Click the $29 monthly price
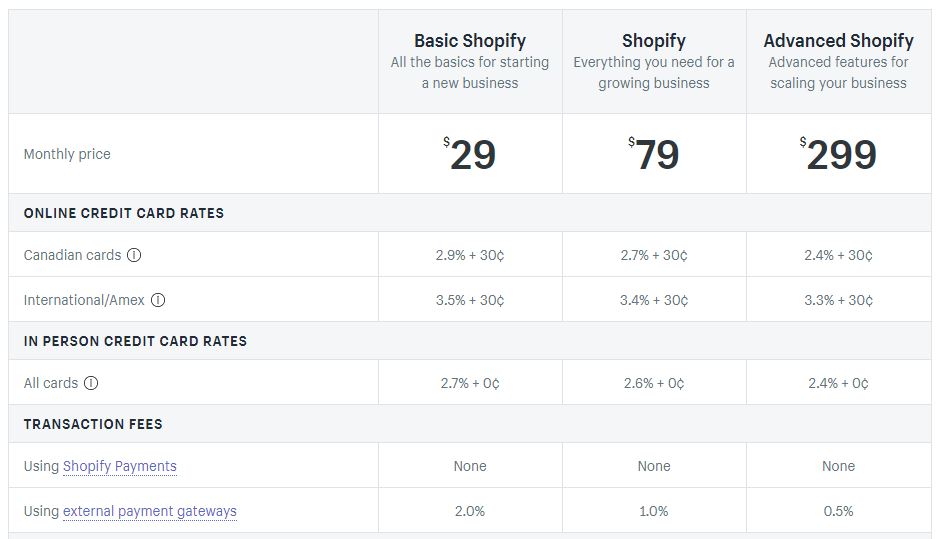The height and width of the screenshot is (539, 941). 470,154
